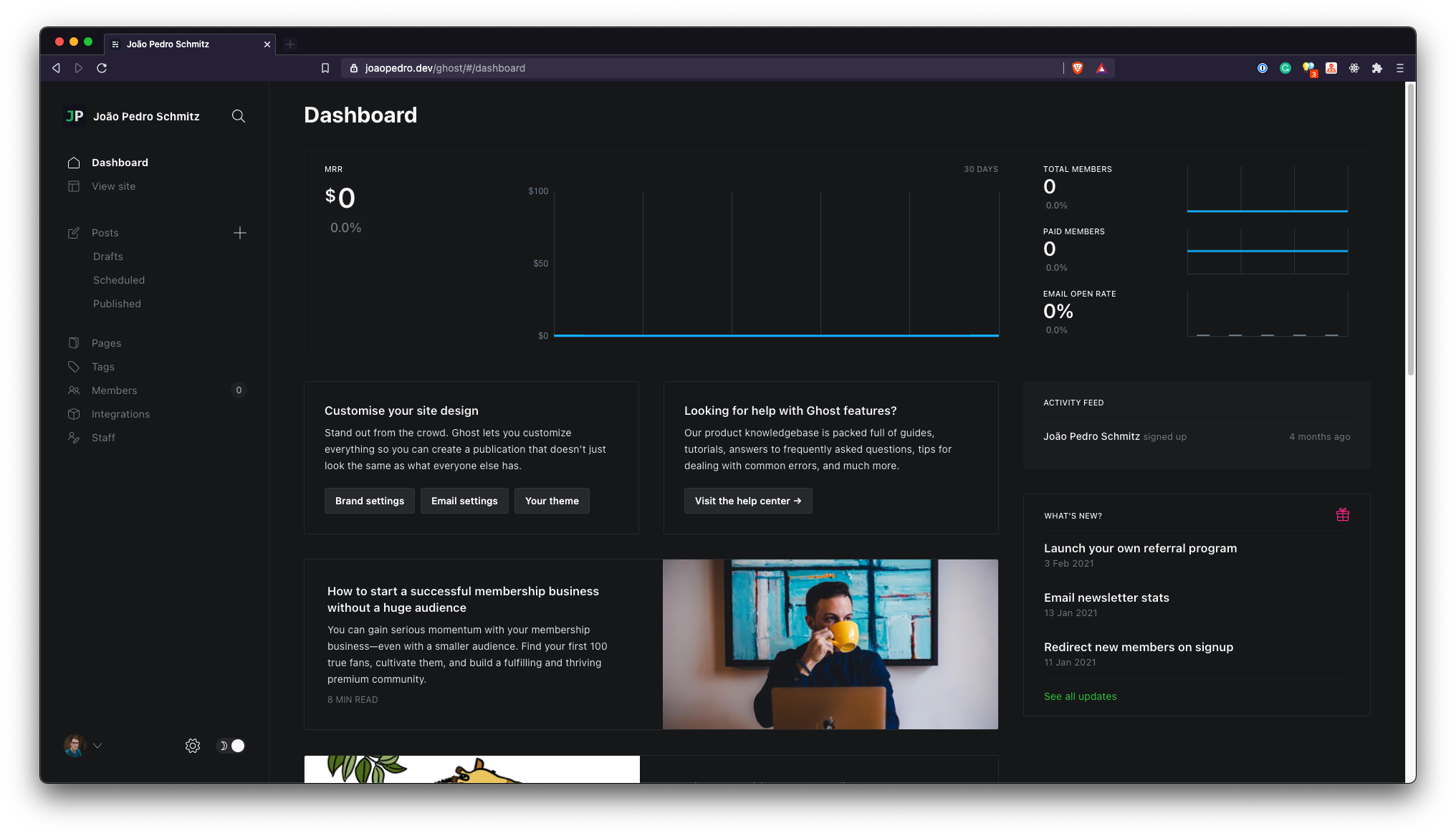
Task: Click the search magnifier icon
Action: point(238,115)
